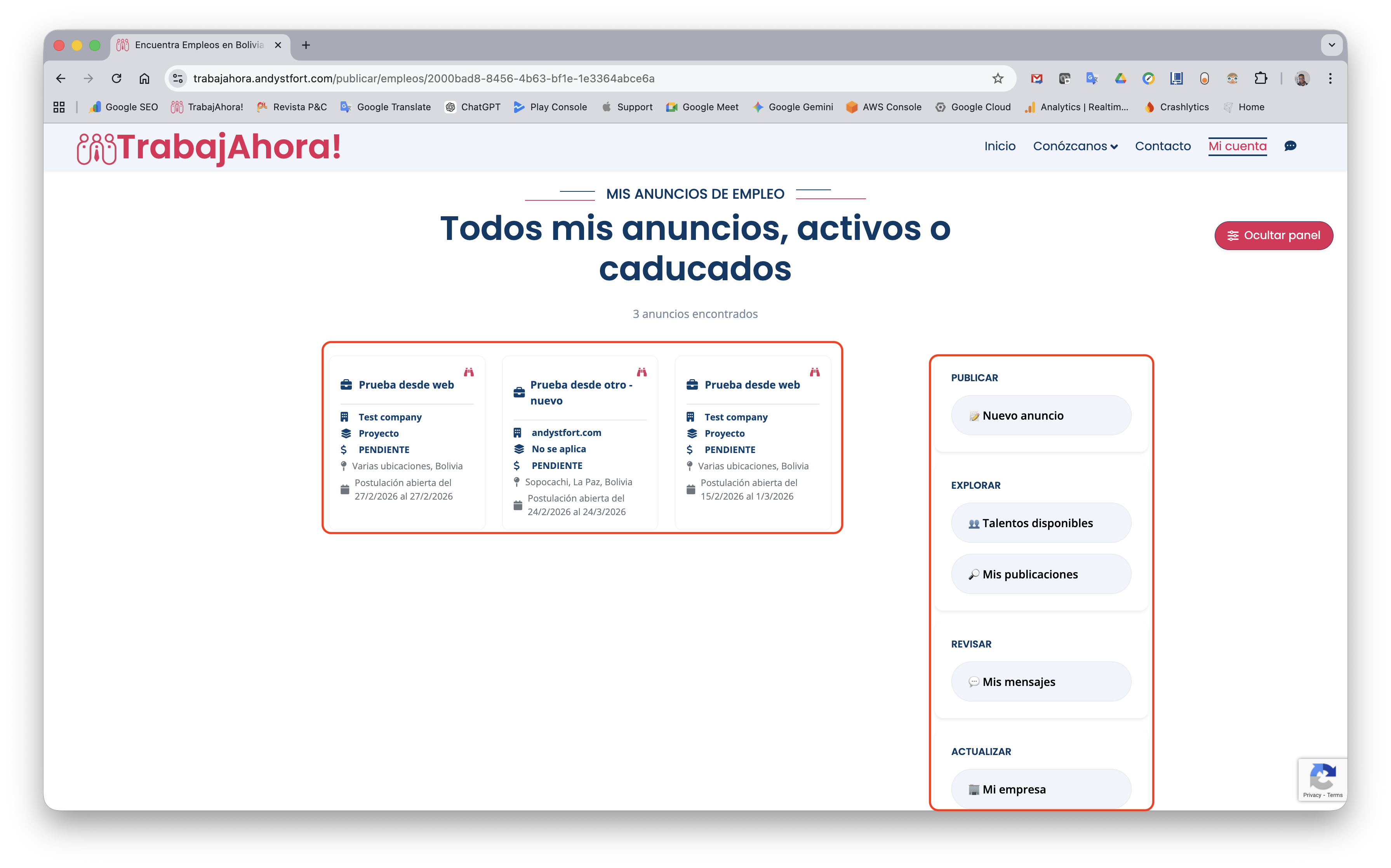Open the ChatGPT bookmark
The width and height of the screenshot is (1391, 868).
473,107
